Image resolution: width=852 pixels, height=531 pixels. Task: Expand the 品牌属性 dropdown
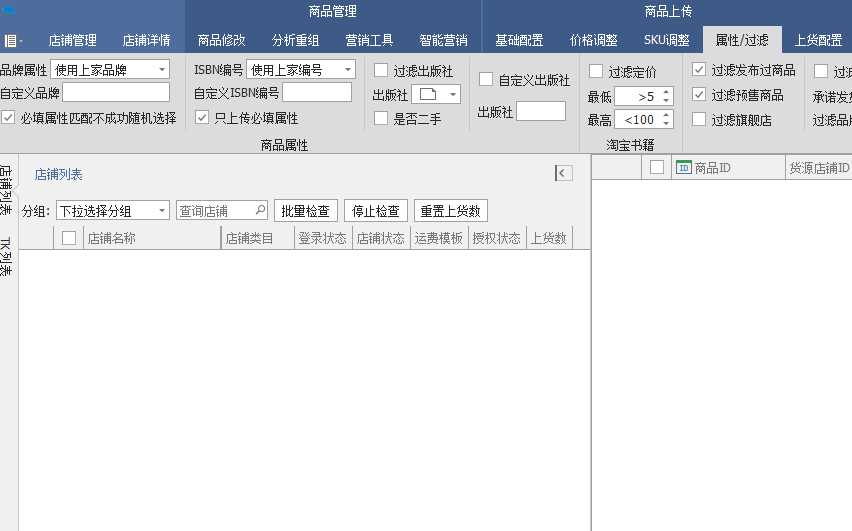[x=162, y=70]
